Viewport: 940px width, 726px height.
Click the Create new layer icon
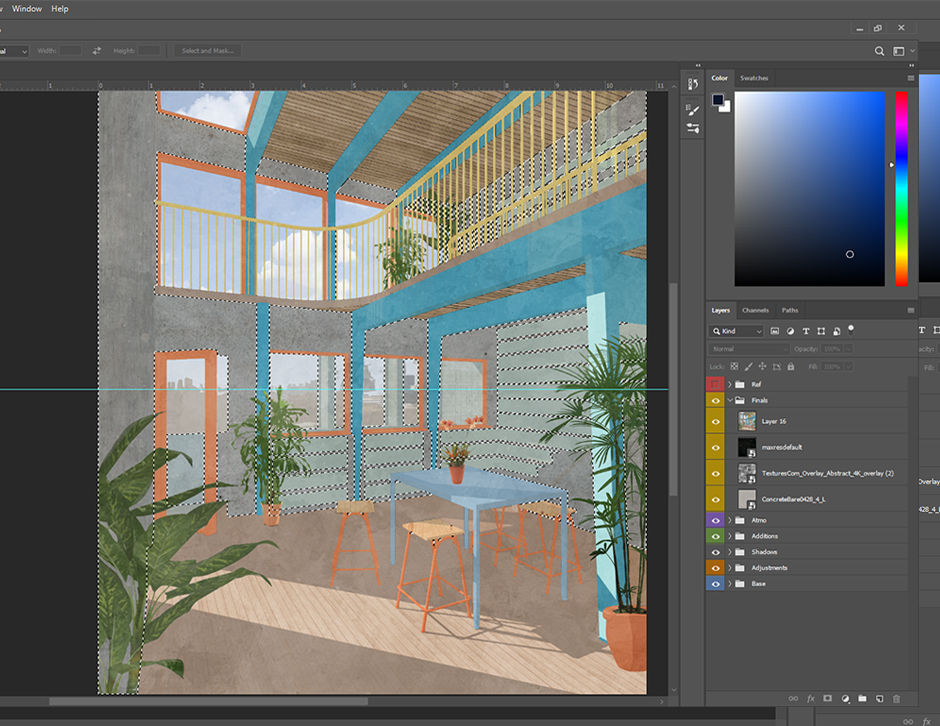point(881,698)
